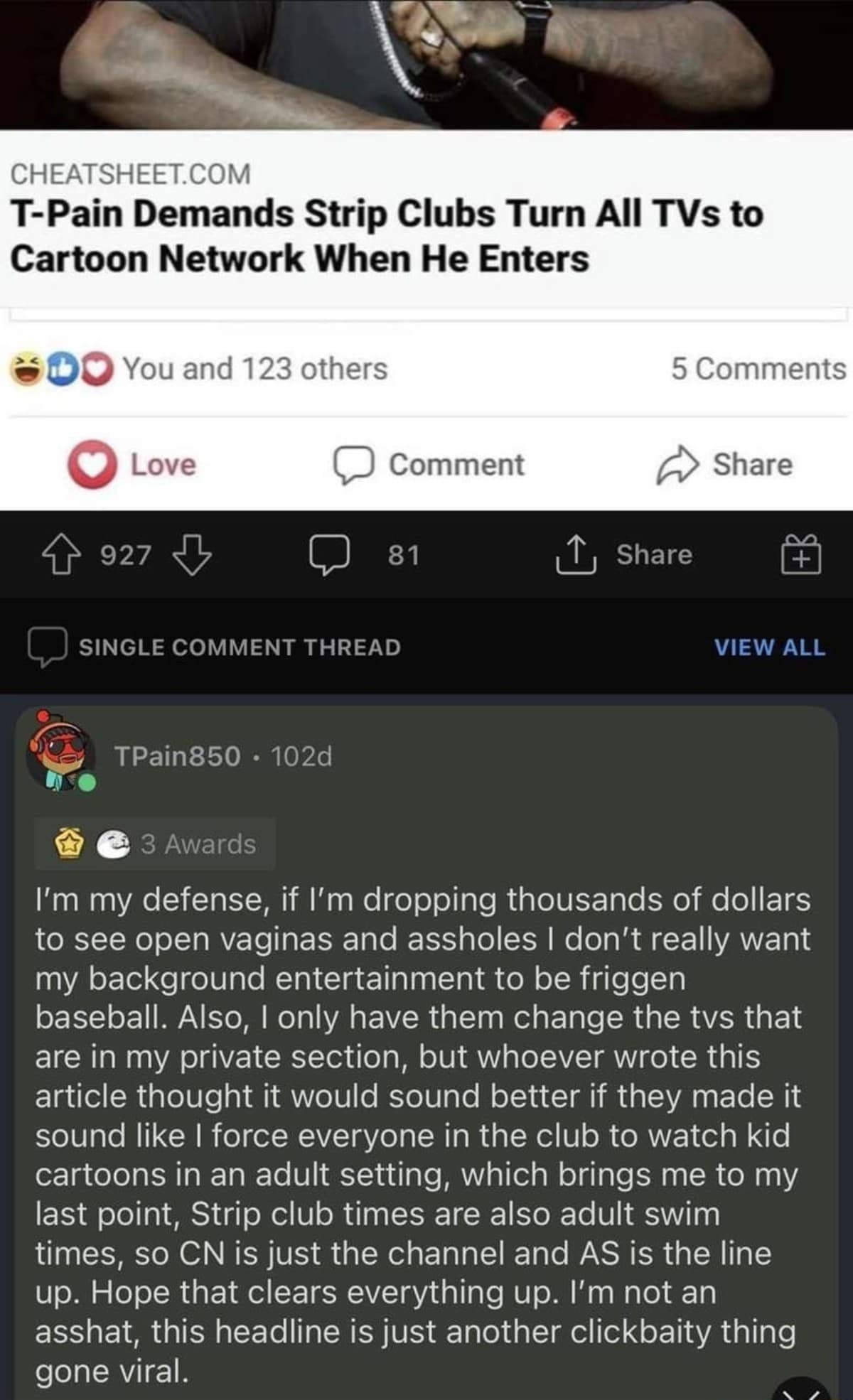This screenshot has width=853, height=1400.
Task: Open the article preview image
Action: coord(426,64)
